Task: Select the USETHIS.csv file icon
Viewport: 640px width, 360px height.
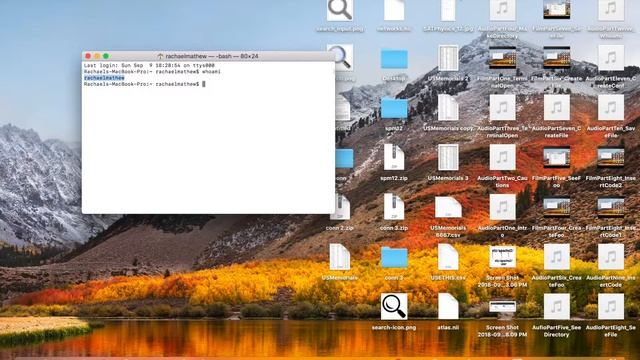Action: coord(448,257)
